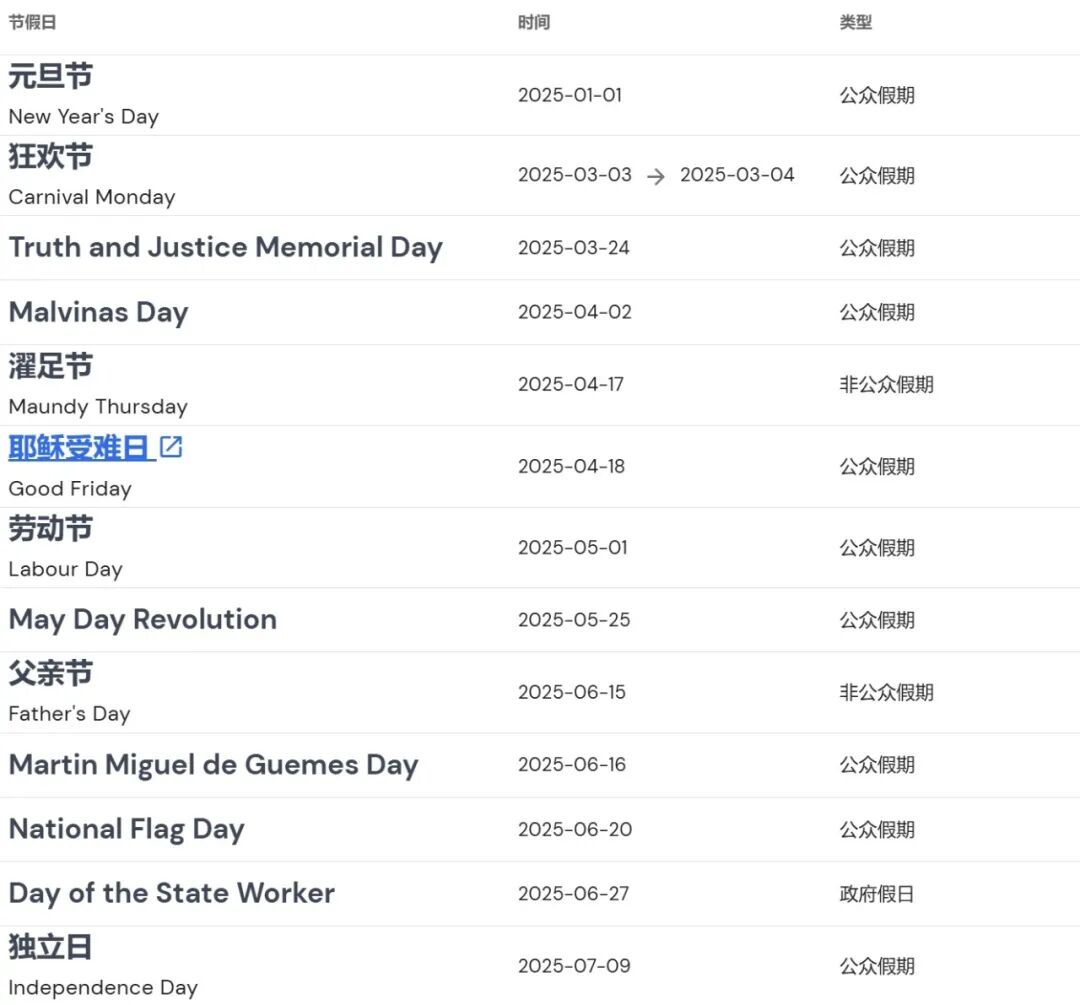
Task: Click Truth and Justice Memorial Day
Action: [x=225, y=247]
